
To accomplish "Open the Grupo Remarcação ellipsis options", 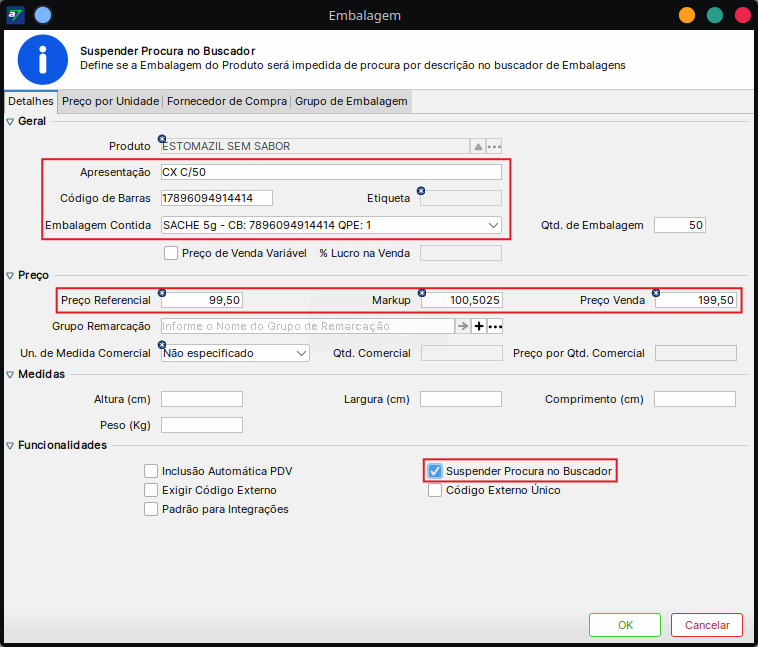I will tap(494, 326).
